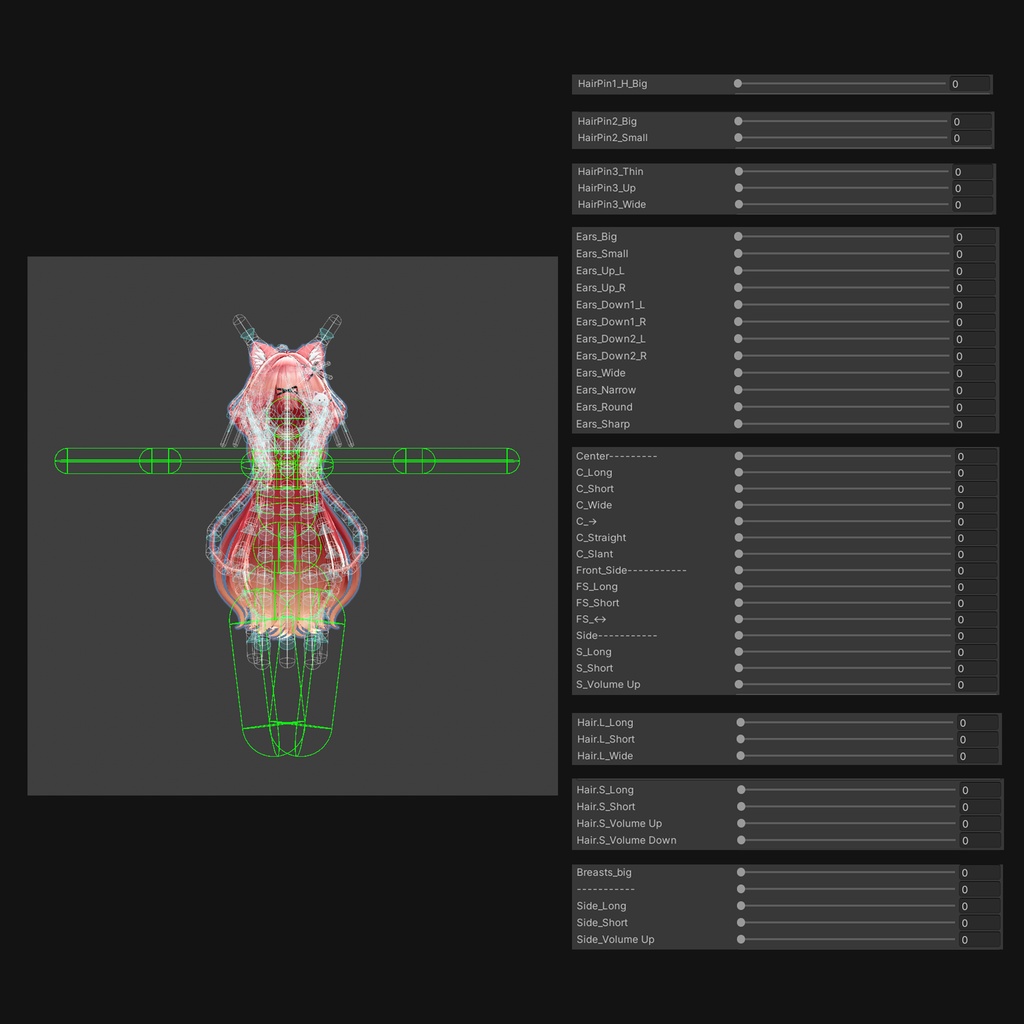Click the Hair.L_Long slider handle
This screenshot has height=1024, width=1024.
[741, 723]
